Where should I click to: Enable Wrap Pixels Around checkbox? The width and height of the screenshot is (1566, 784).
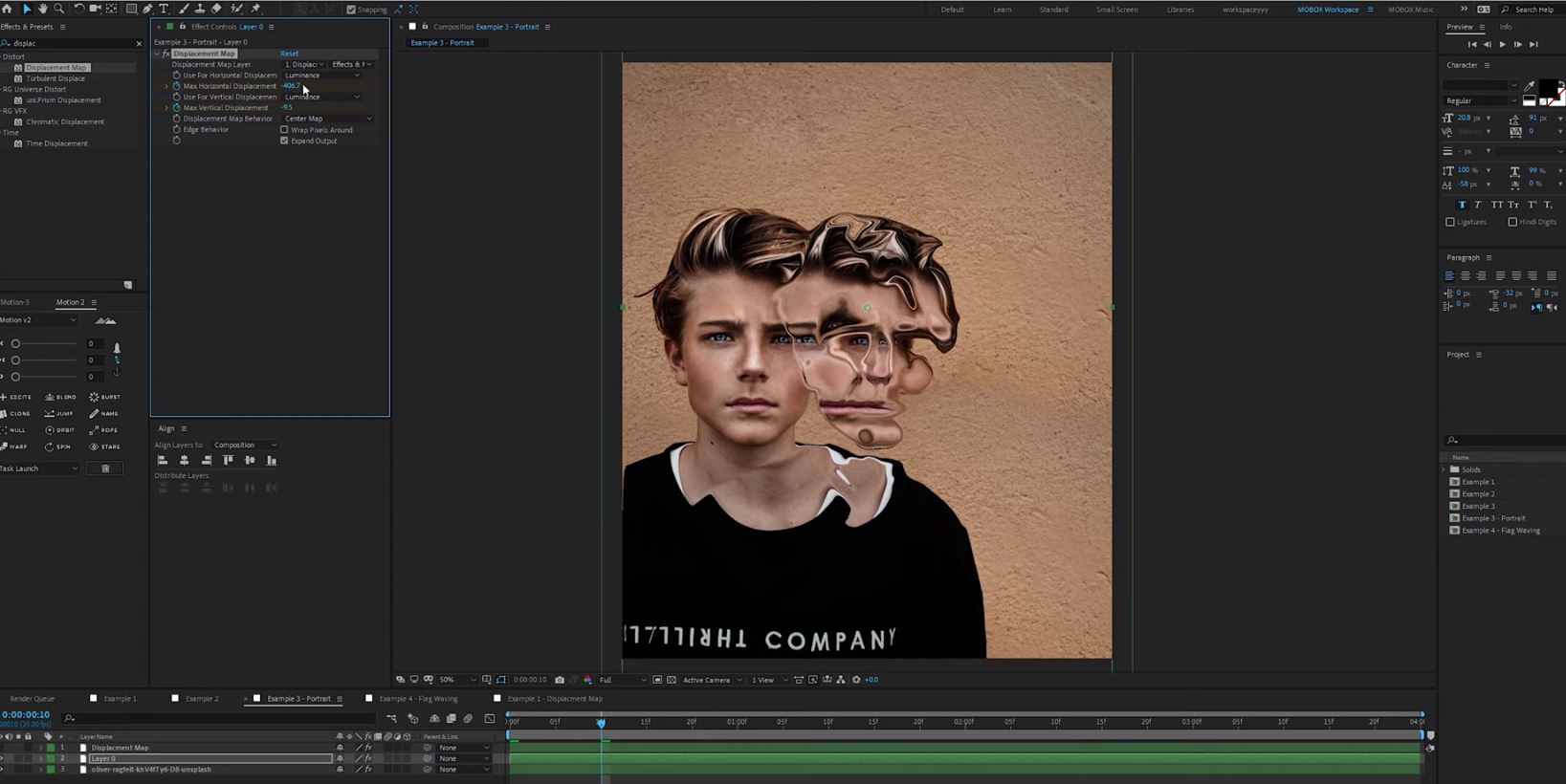coord(284,130)
